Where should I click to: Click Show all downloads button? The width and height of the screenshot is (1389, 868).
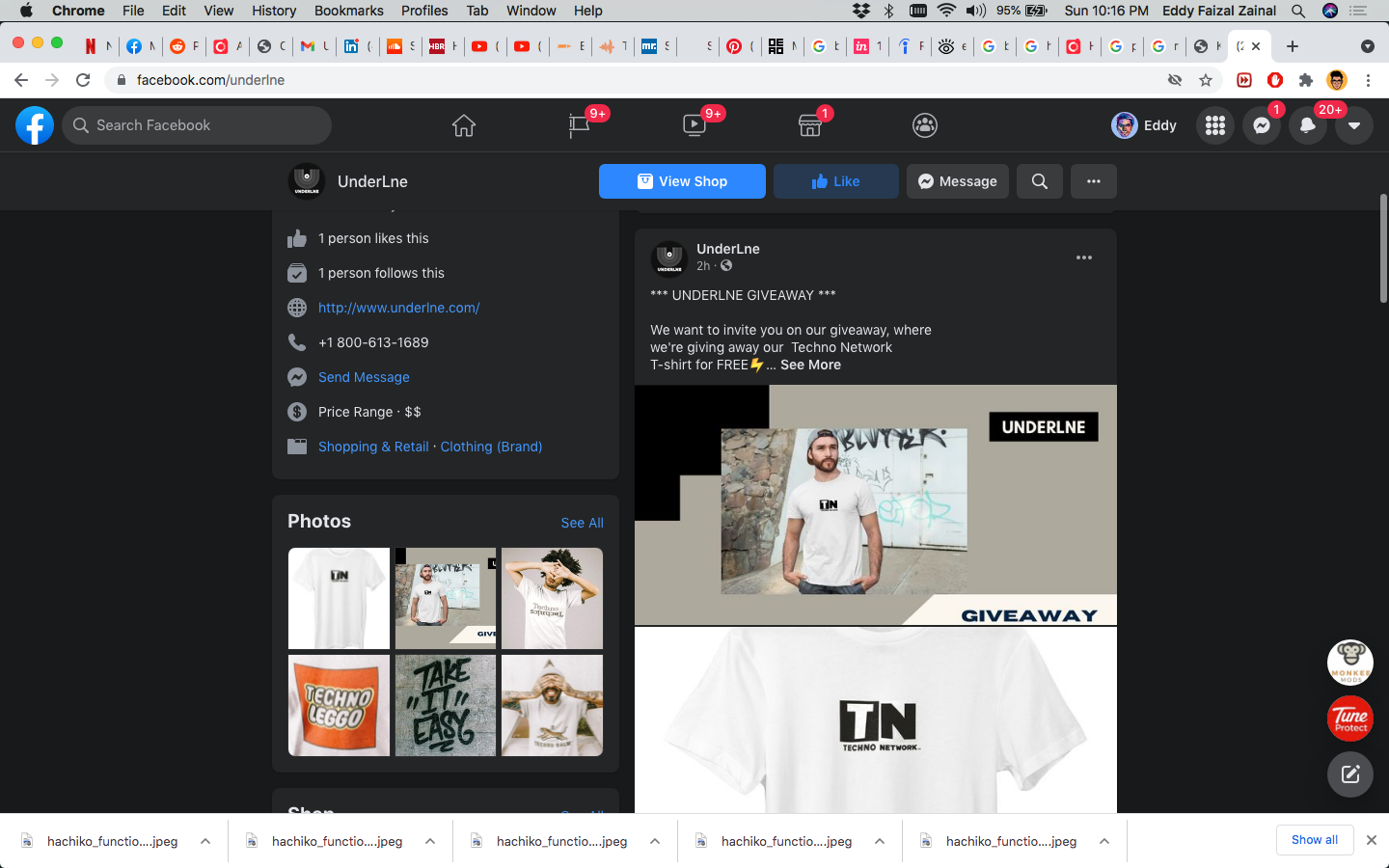(1315, 840)
